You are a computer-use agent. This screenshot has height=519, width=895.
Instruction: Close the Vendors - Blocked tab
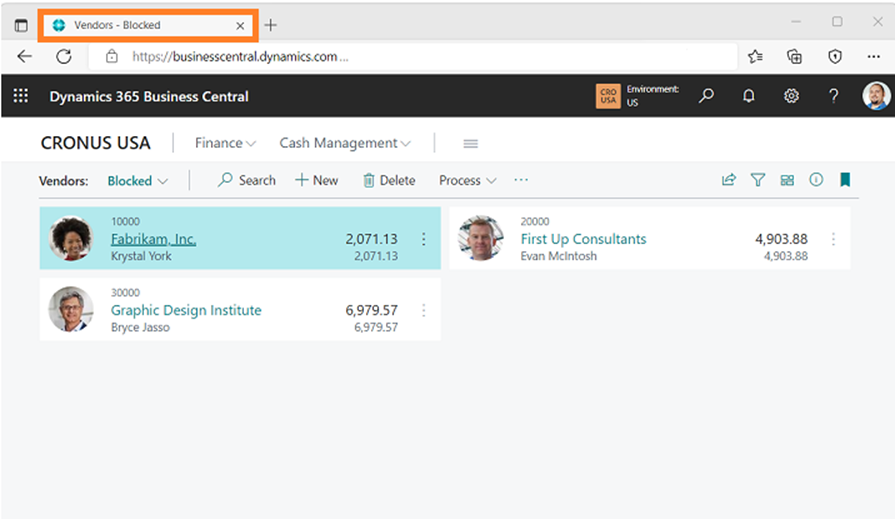pyautogui.click(x=240, y=26)
